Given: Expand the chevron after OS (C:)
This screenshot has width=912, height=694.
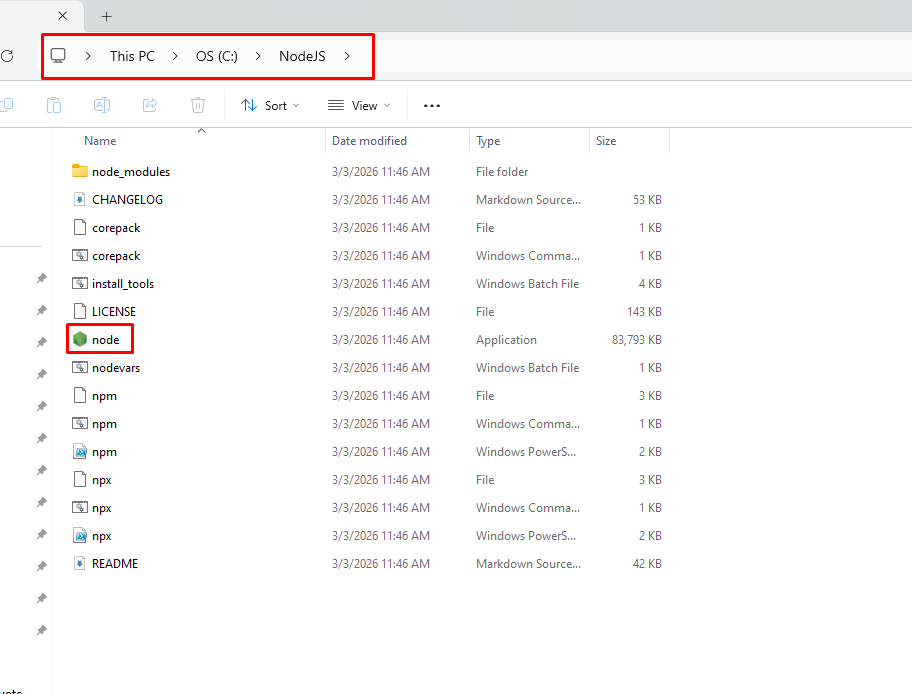Looking at the screenshot, I should click(258, 56).
